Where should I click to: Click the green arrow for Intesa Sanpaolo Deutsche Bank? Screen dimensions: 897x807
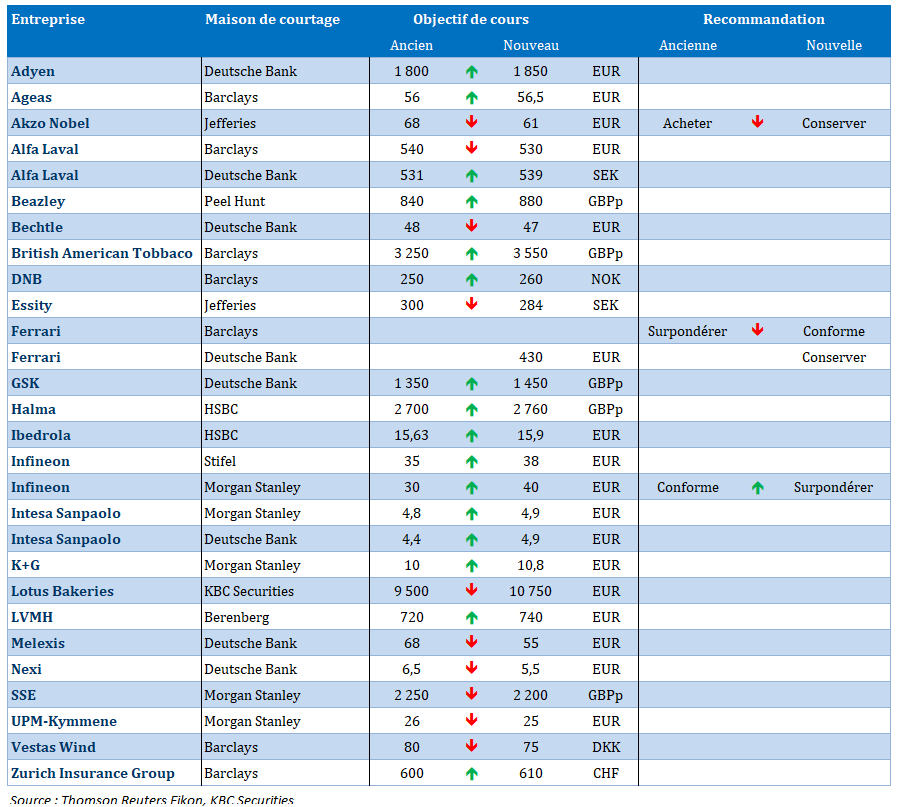coord(471,540)
